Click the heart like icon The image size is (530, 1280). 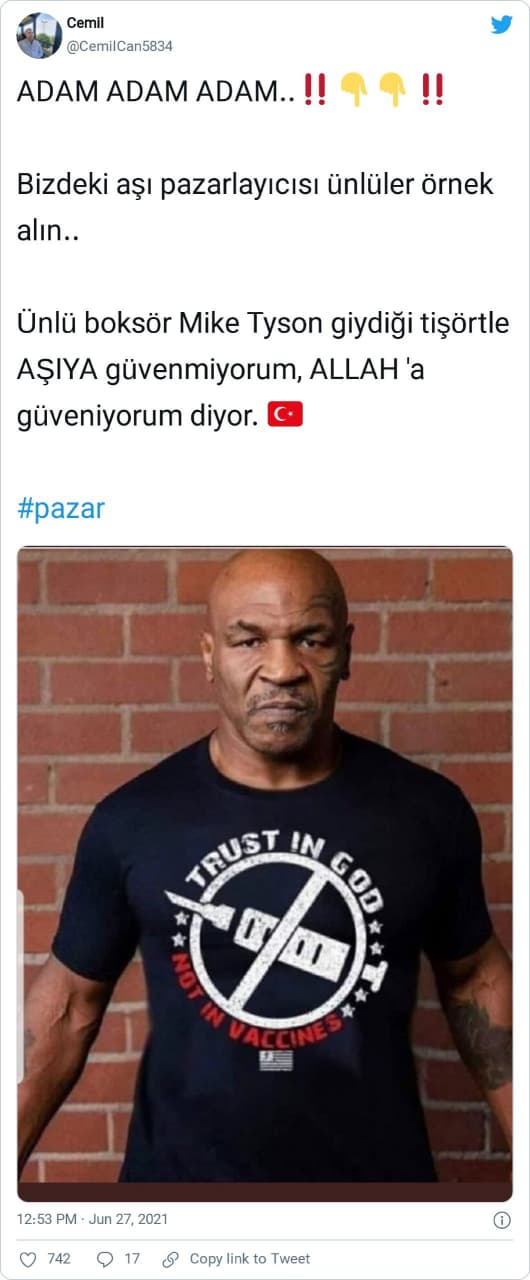(28, 1259)
